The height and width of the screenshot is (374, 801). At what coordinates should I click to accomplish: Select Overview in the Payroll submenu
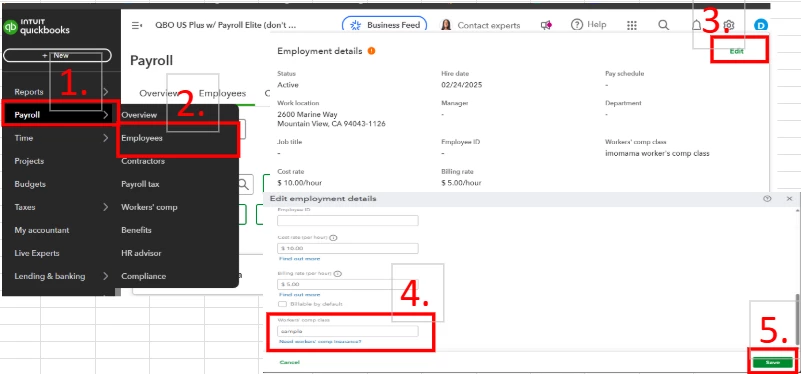(x=139, y=115)
